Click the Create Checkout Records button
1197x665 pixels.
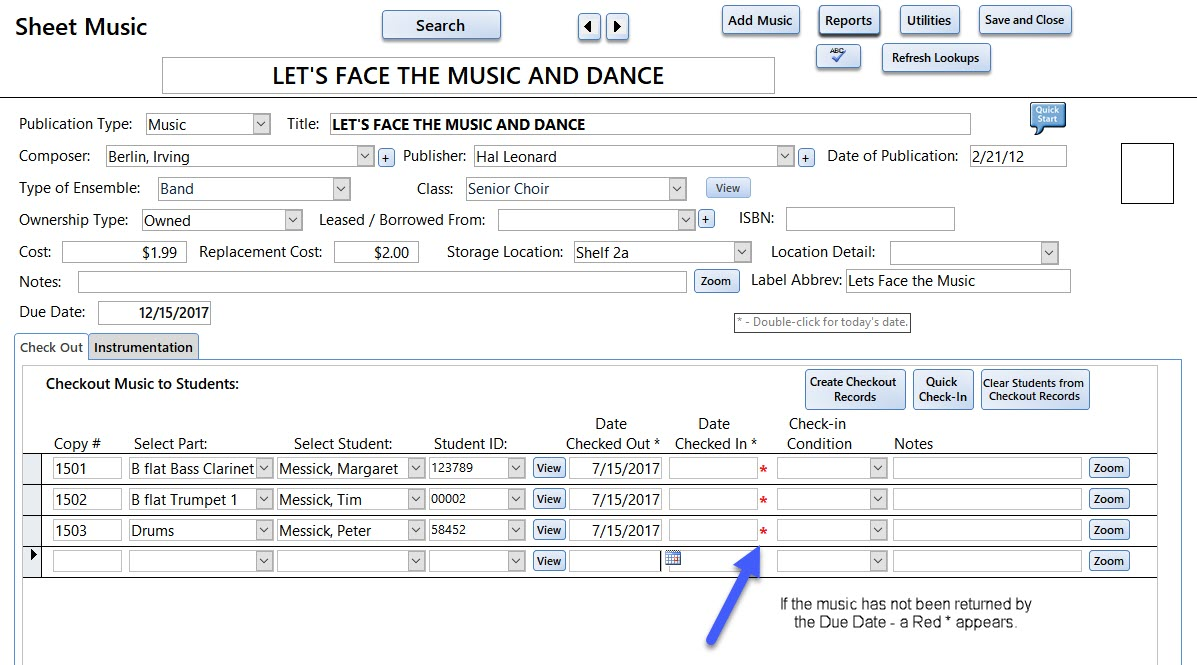(x=853, y=389)
